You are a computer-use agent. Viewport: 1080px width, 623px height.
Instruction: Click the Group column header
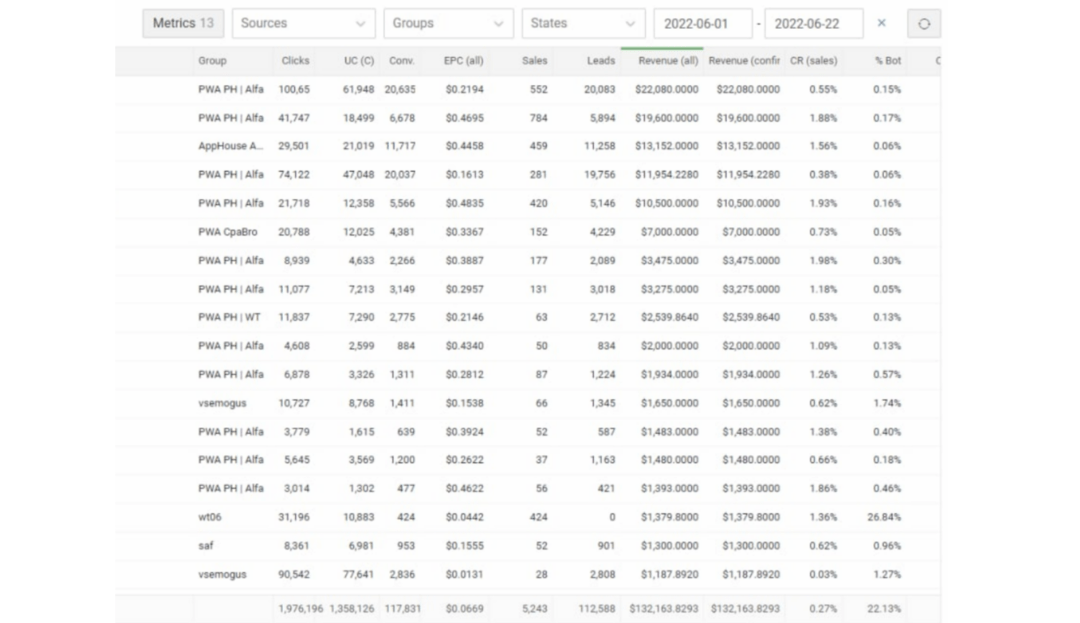212,61
